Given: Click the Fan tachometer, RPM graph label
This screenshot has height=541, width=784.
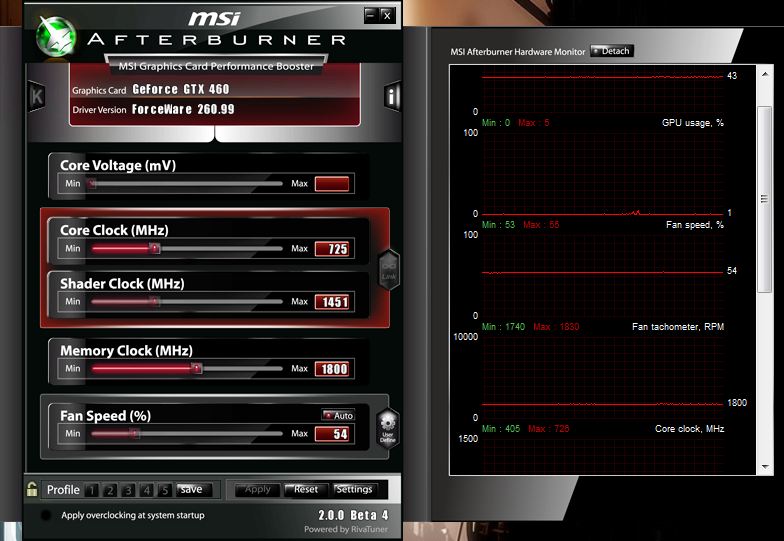Looking at the screenshot, I should tap(678, 326).
